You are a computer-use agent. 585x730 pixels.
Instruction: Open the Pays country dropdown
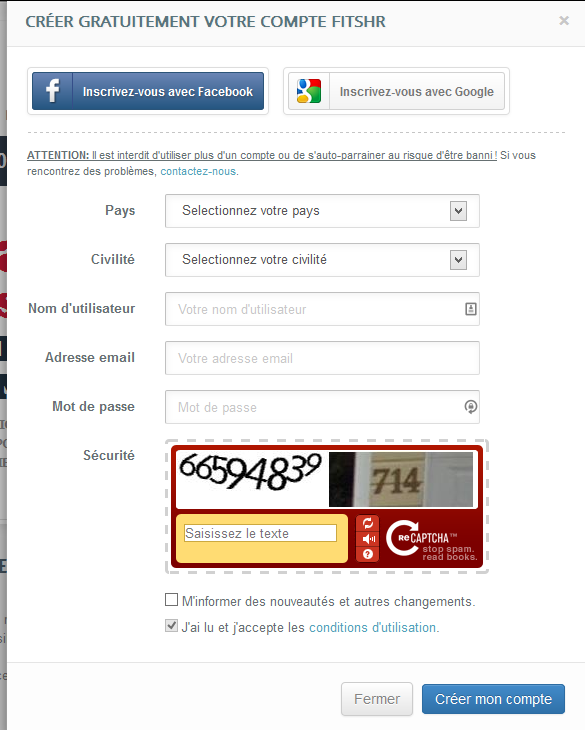[x=322, y=211]
